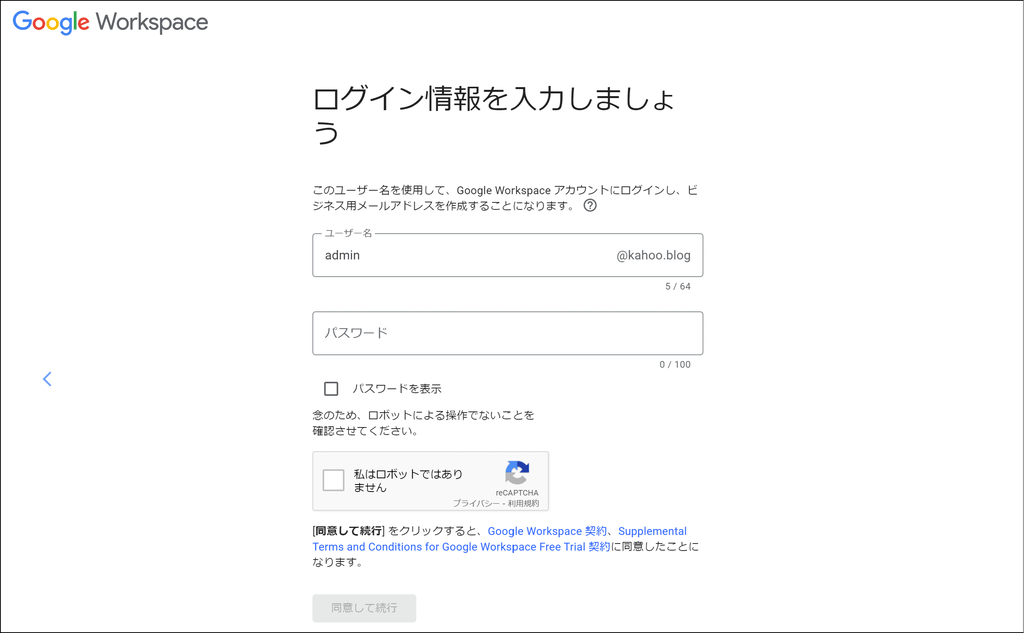Click the help question-mark icon
The height and width of the screenshot is (633, 1024).
pyautogui.click(x=590, y=206)
